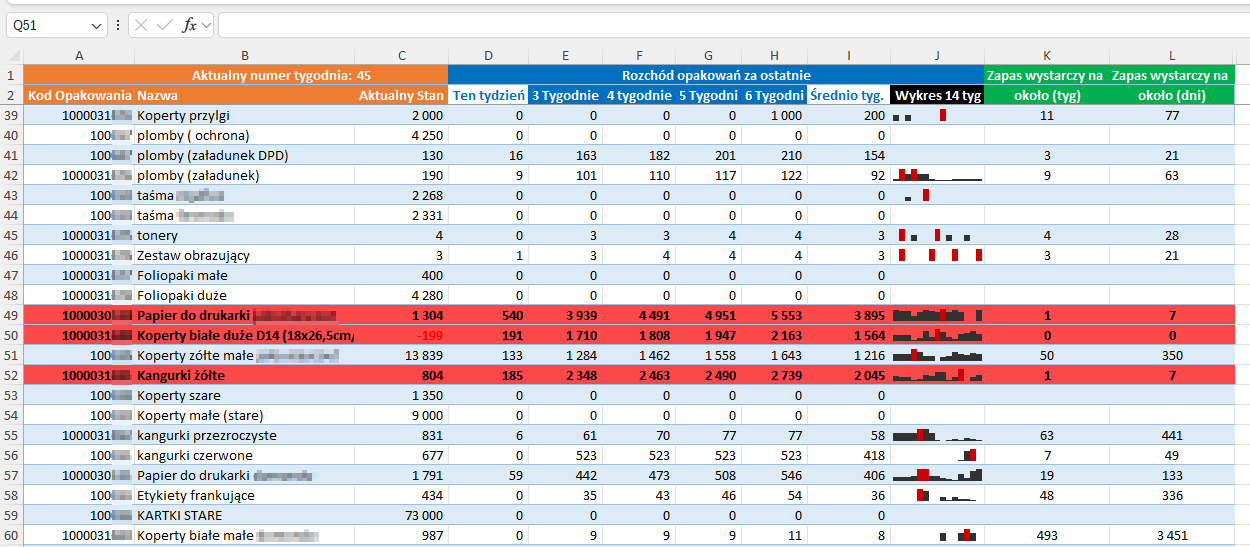Click the negative -199 stock value cell
This screenshot has height=547, width=1250.
coord(401,335)
